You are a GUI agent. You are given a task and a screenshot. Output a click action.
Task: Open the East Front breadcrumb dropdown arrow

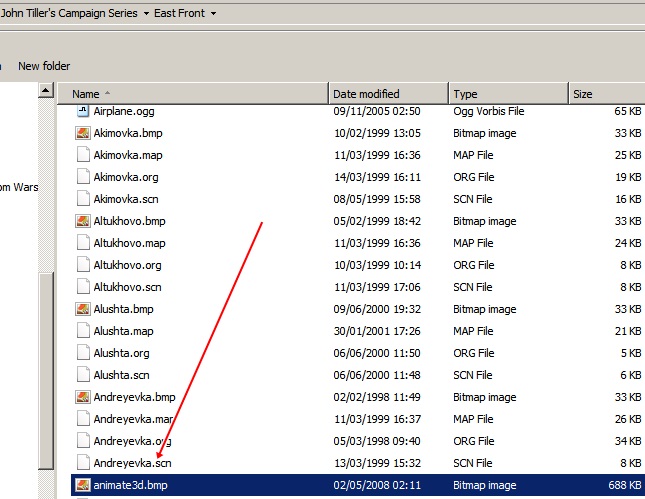213,14
